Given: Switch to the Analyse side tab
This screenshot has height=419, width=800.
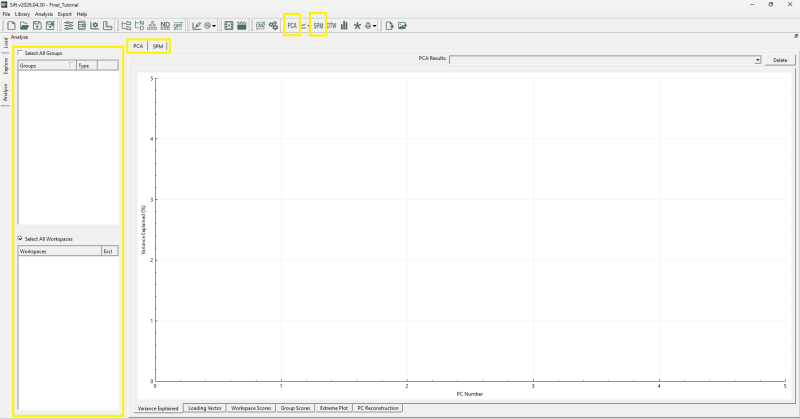Looking at the screenshot, I should [6, 93].
